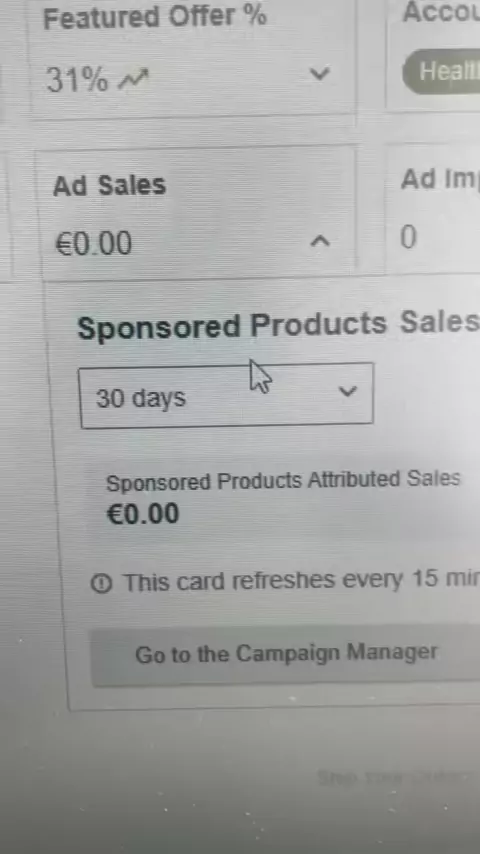Click the Healthy account status badge
Image resolution: width=480 pixels, height=854 pixels.
point(441,71)
